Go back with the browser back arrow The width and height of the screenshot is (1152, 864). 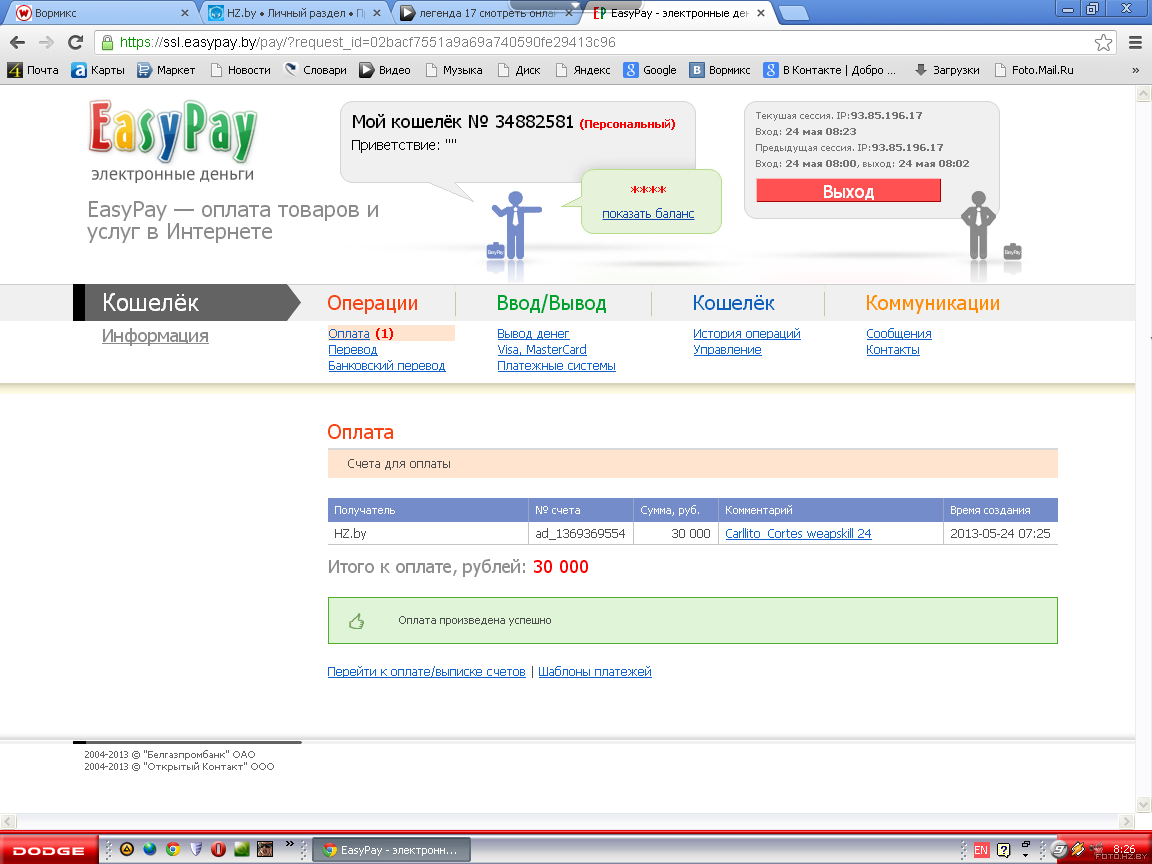[x=18, y=43]
